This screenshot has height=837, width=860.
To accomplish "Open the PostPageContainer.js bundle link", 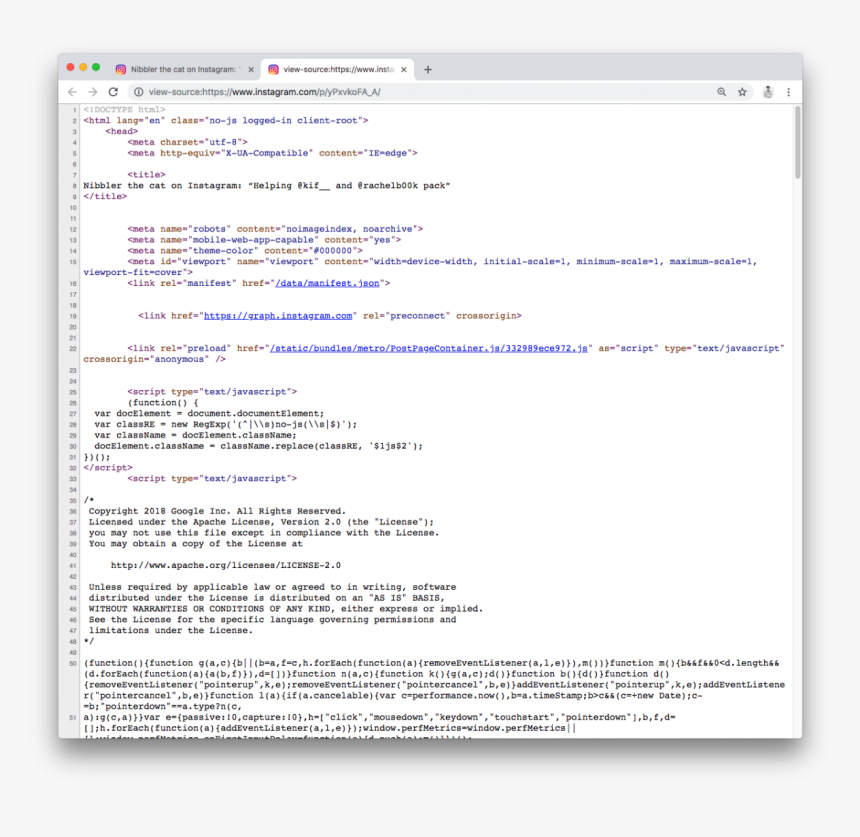I will click(x=428, y=348).
